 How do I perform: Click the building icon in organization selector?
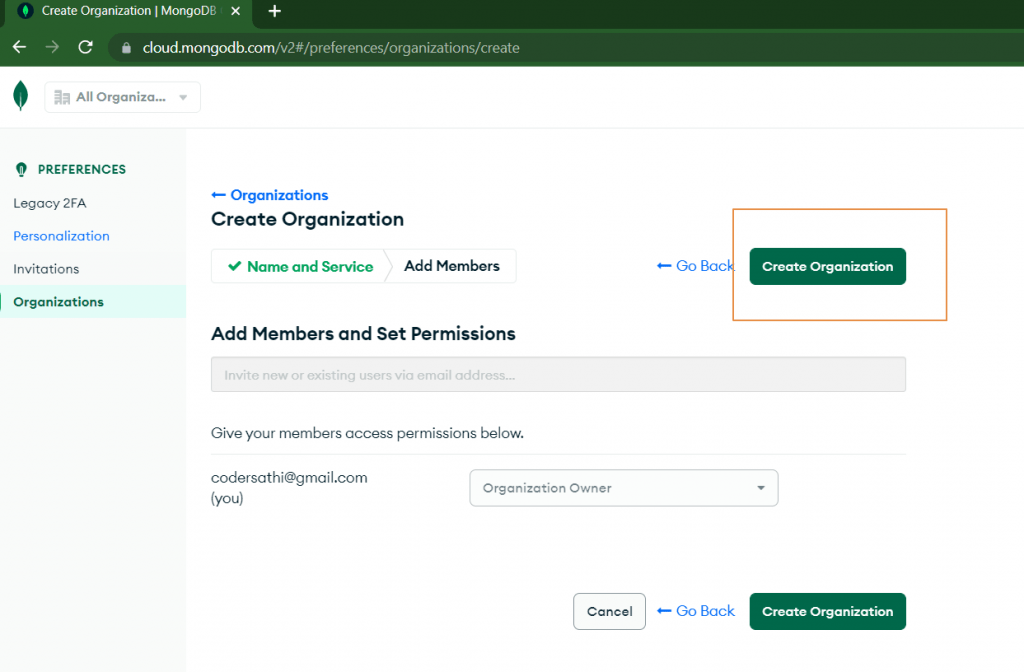62,97
